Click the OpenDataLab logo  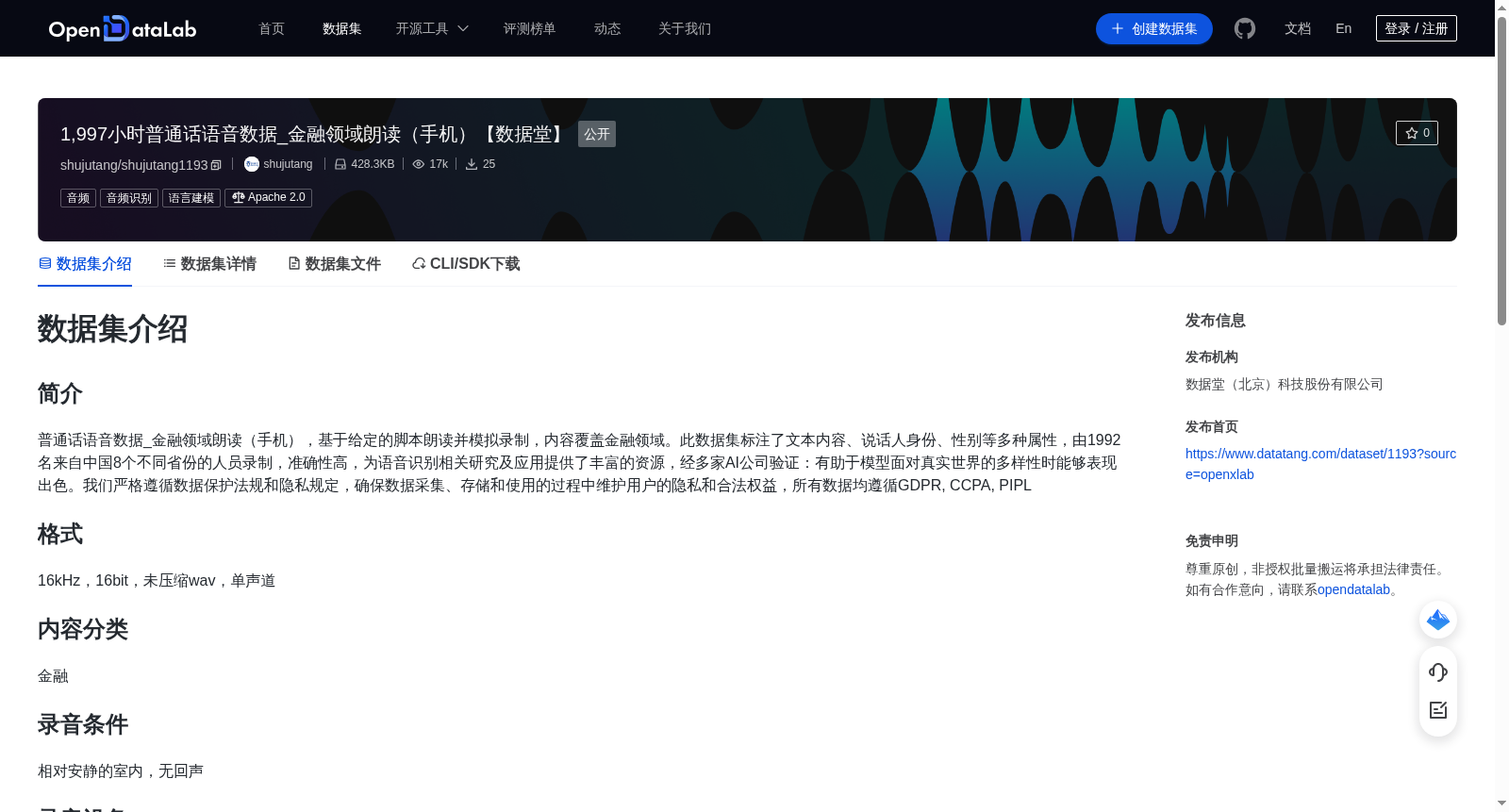point(123,29)
